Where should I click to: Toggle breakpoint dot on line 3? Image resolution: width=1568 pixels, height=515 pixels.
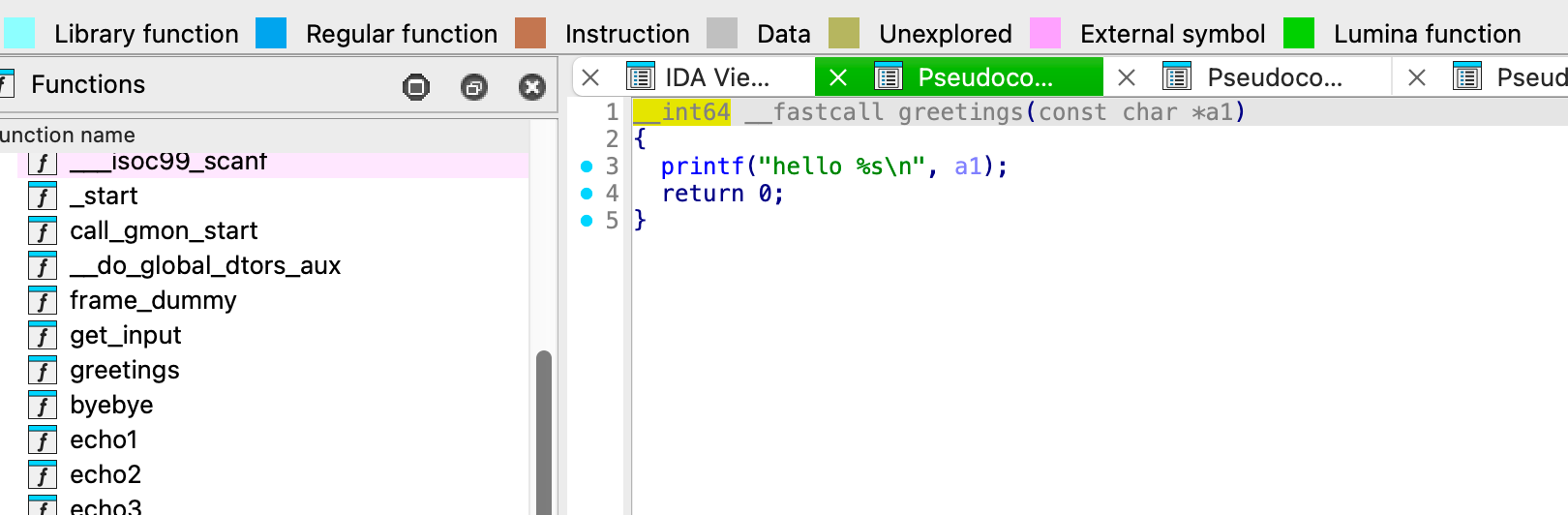click(587, 167)
